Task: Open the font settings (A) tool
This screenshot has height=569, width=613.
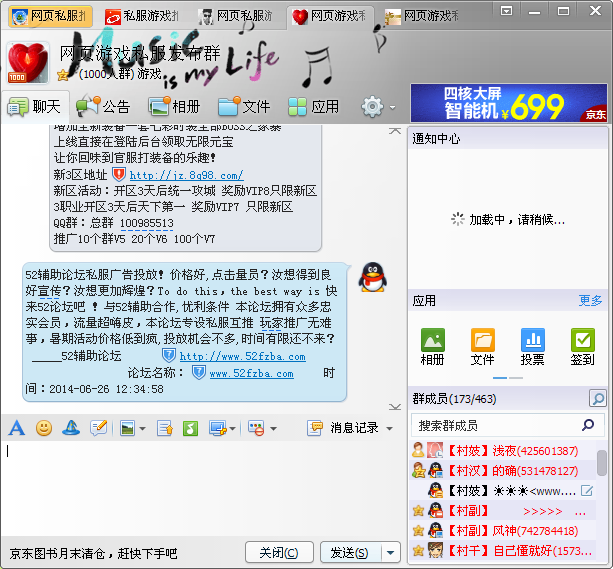Action: pos(16,428)
